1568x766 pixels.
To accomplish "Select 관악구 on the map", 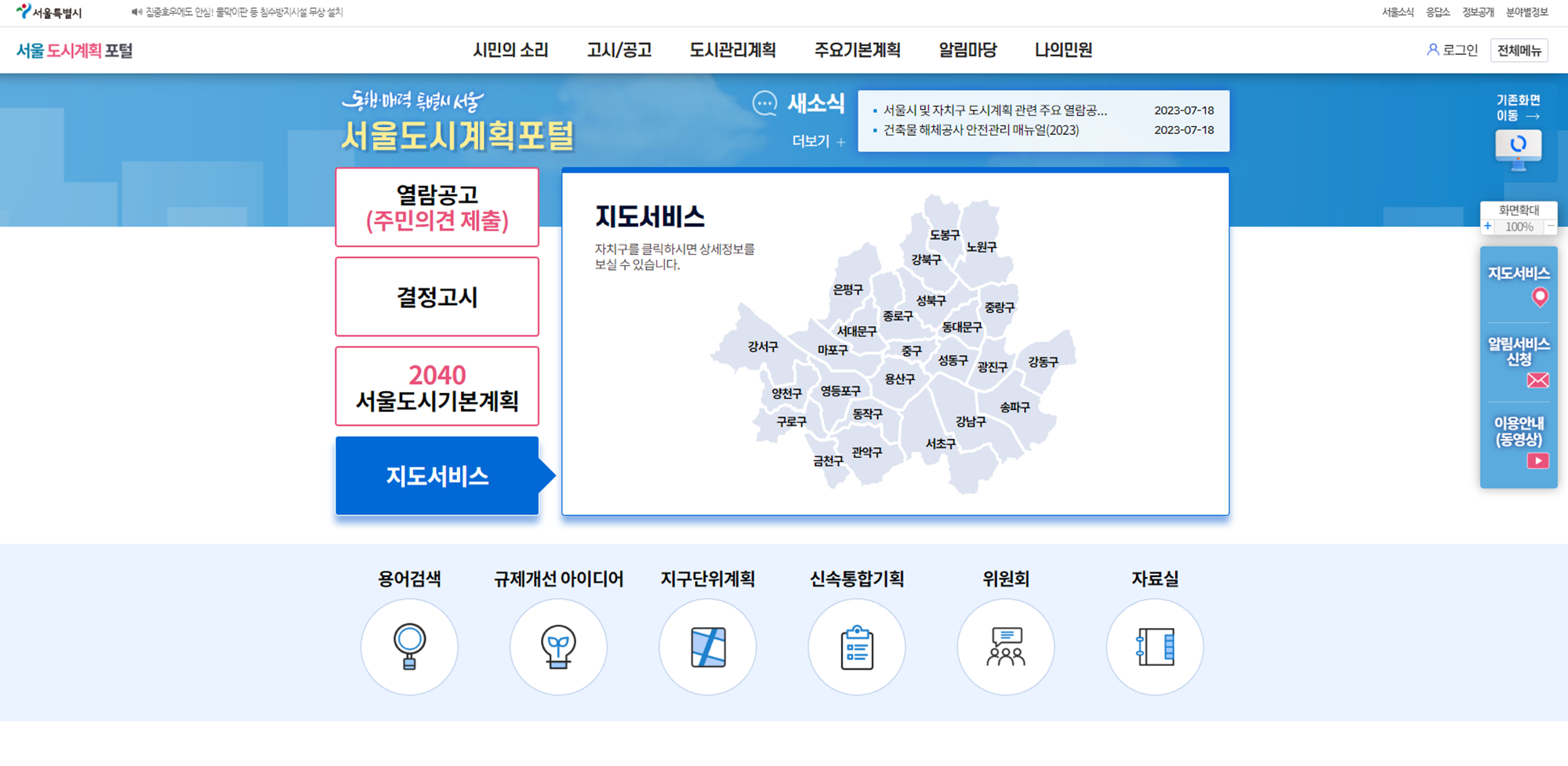I will pyautogui.click(x=867, y=452).
